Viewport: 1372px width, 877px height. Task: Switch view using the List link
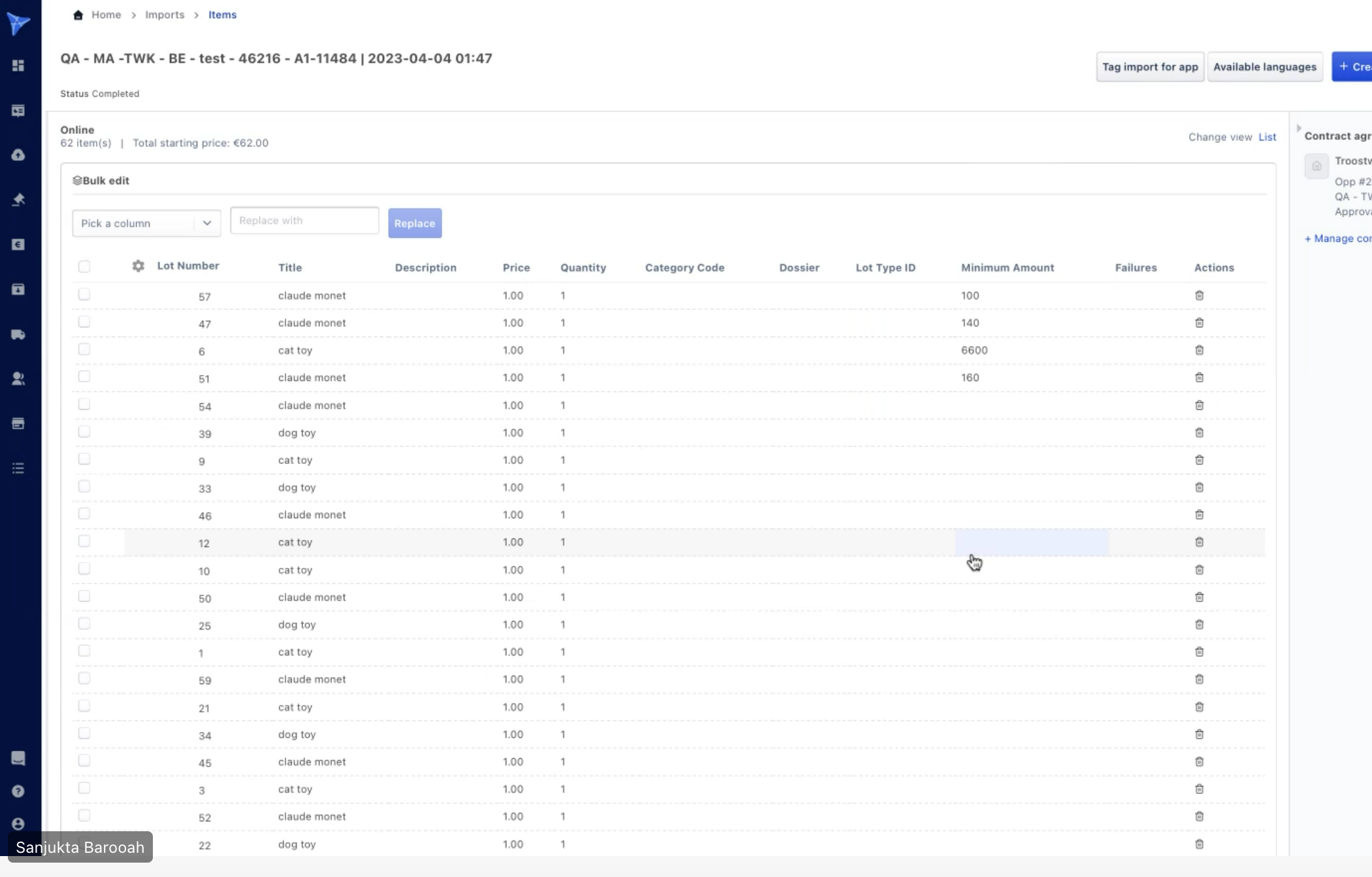[1267, 137]
